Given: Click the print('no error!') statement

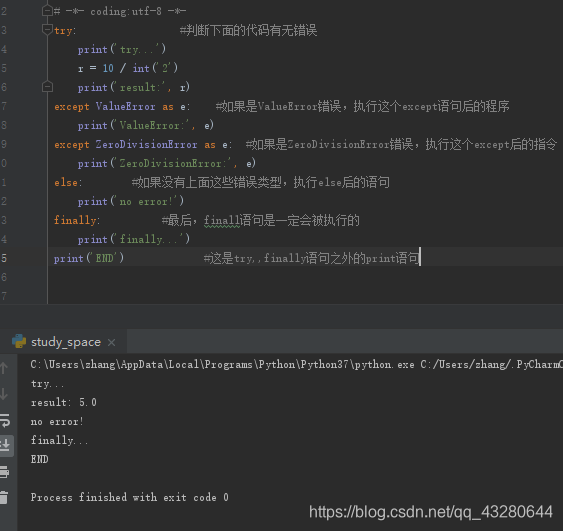Looking at the screenshot, I should [131, 201].
